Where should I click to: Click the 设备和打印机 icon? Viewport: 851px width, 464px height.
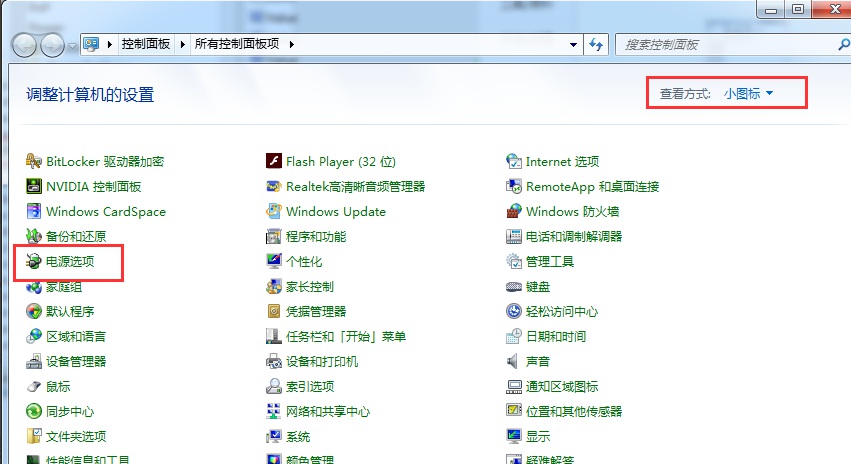click(275, 361)
